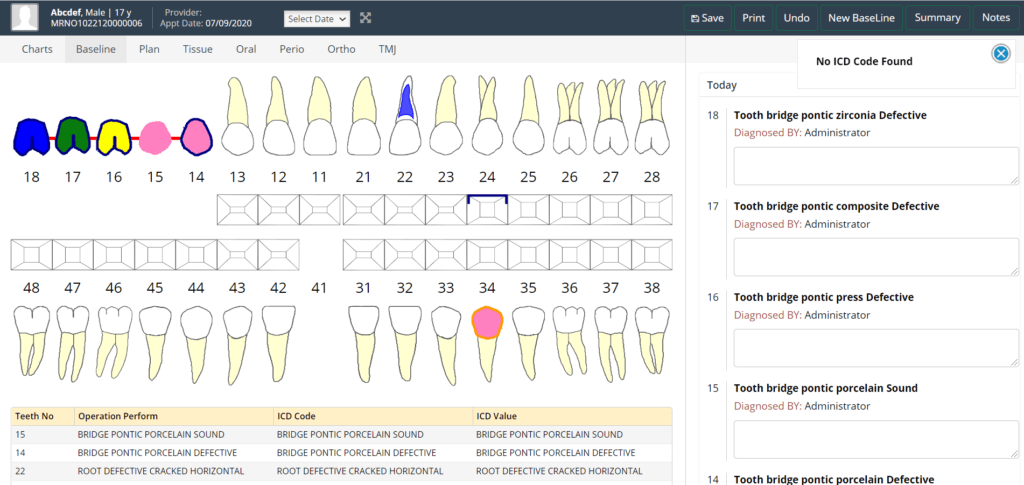
Task: Click tooth 22 with blue root marking
Action: [x=405, y=117]
